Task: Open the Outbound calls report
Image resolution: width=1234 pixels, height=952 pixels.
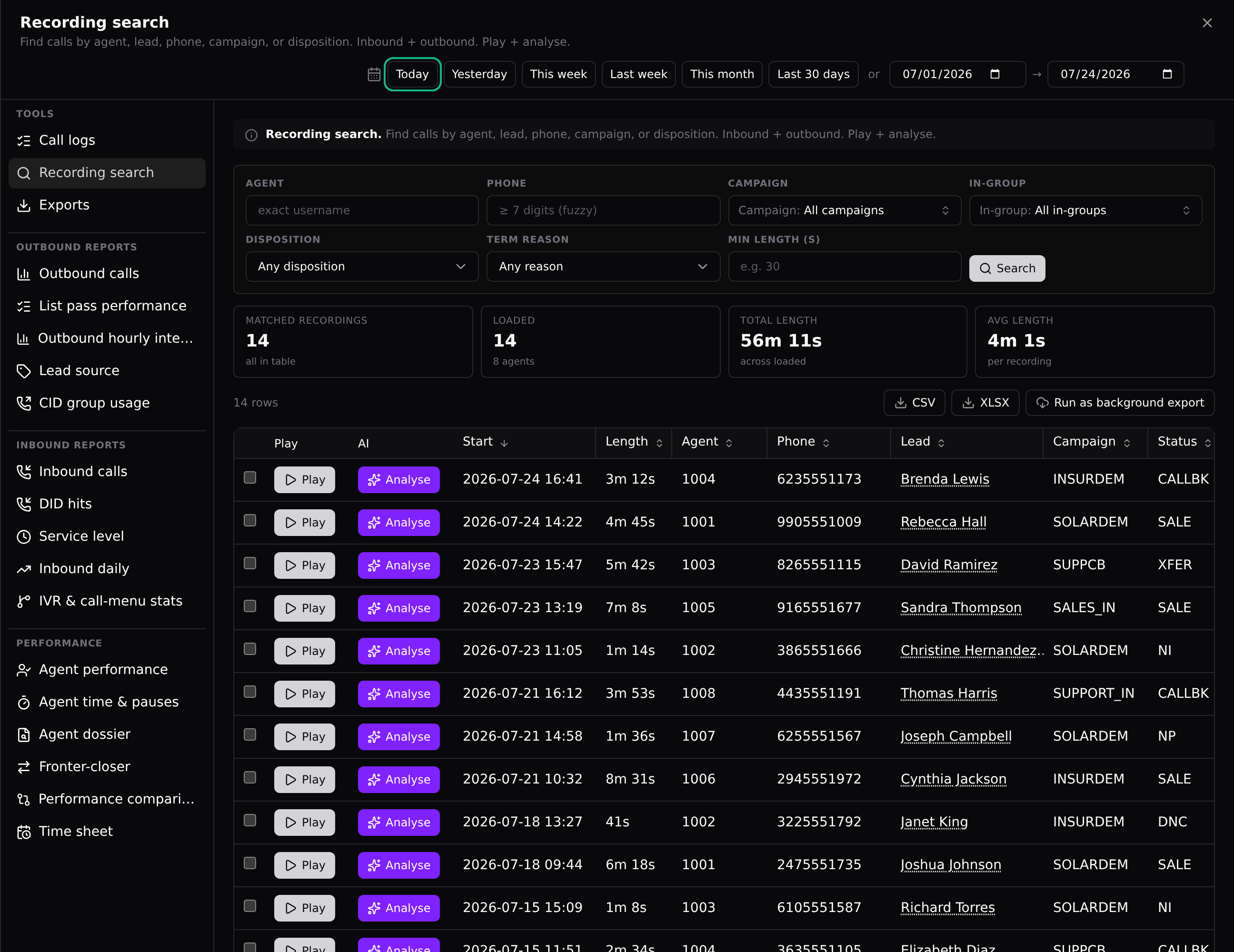Action: (107, 273)
